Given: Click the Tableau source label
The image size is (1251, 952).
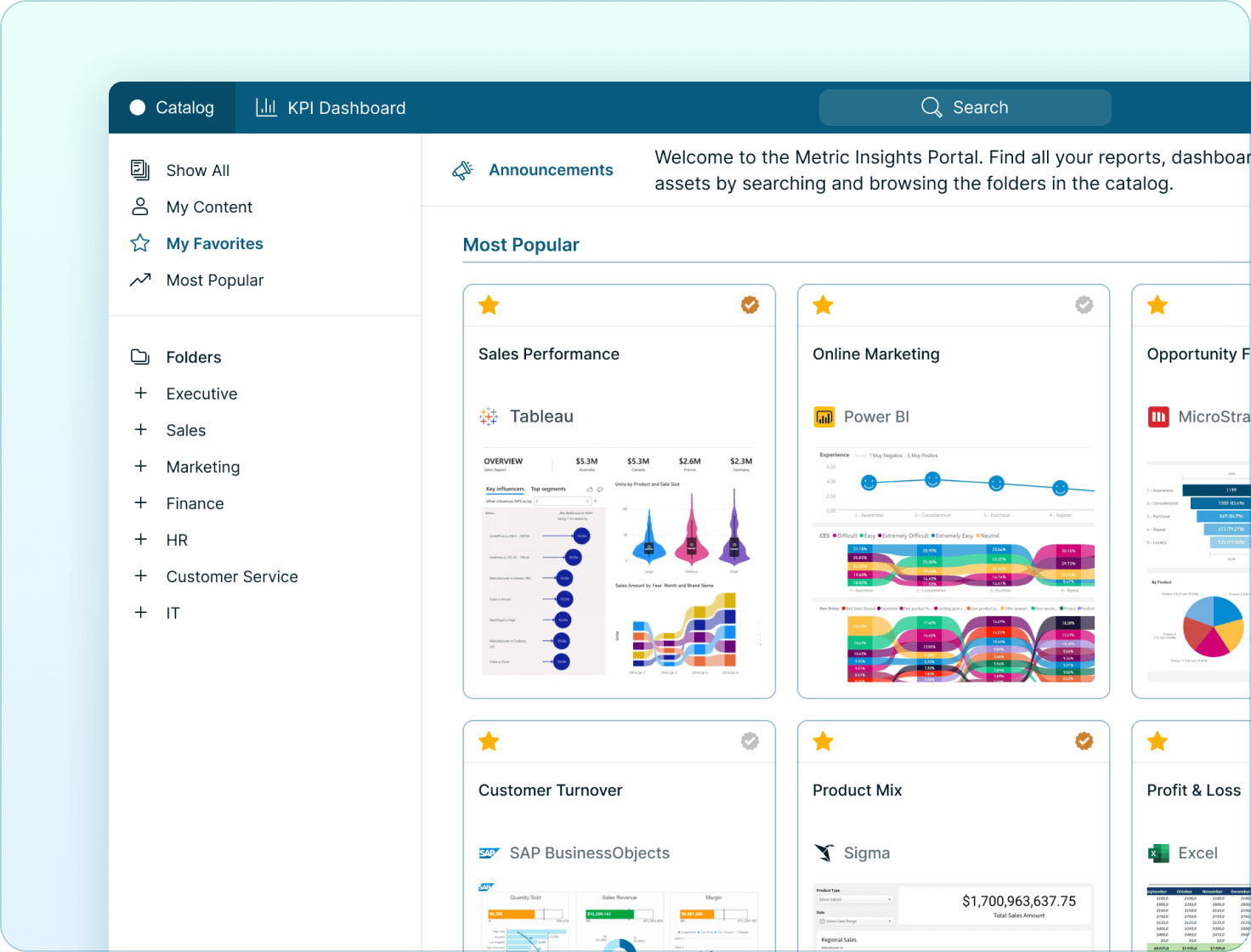Looking at the screenshot, I should pyautogui.click(x=541, y=416).
